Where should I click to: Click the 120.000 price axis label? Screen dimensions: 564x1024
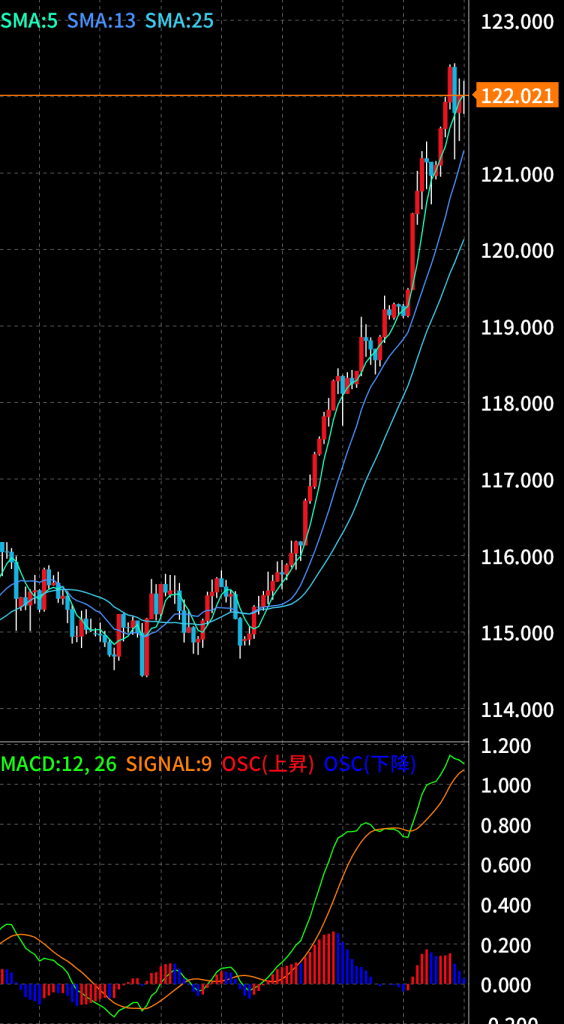coord(517,251)
